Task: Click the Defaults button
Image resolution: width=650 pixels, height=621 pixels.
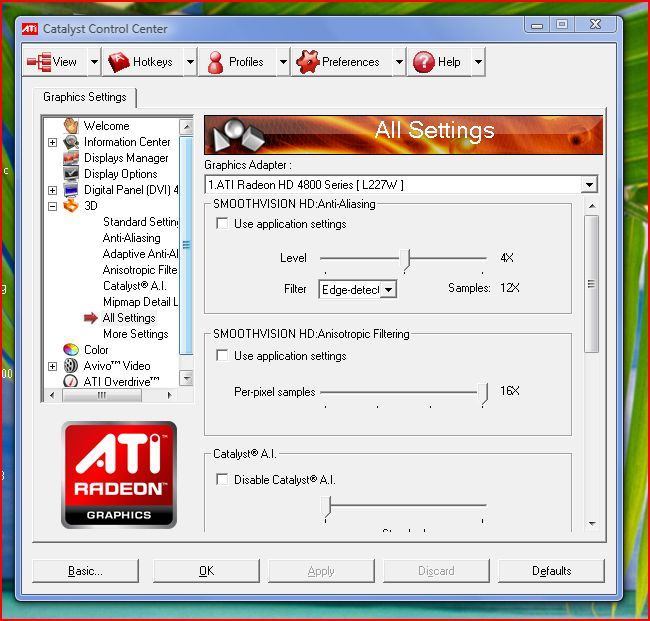Action: [x=551, y=571]
